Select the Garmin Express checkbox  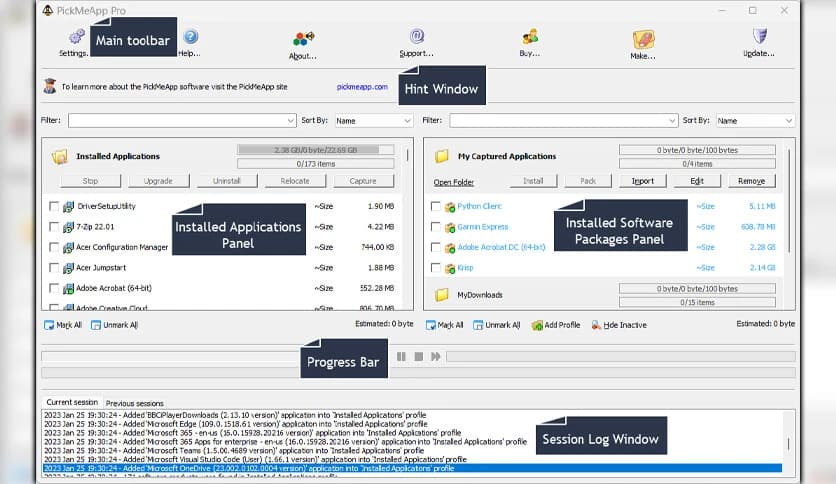click(435, 227)
